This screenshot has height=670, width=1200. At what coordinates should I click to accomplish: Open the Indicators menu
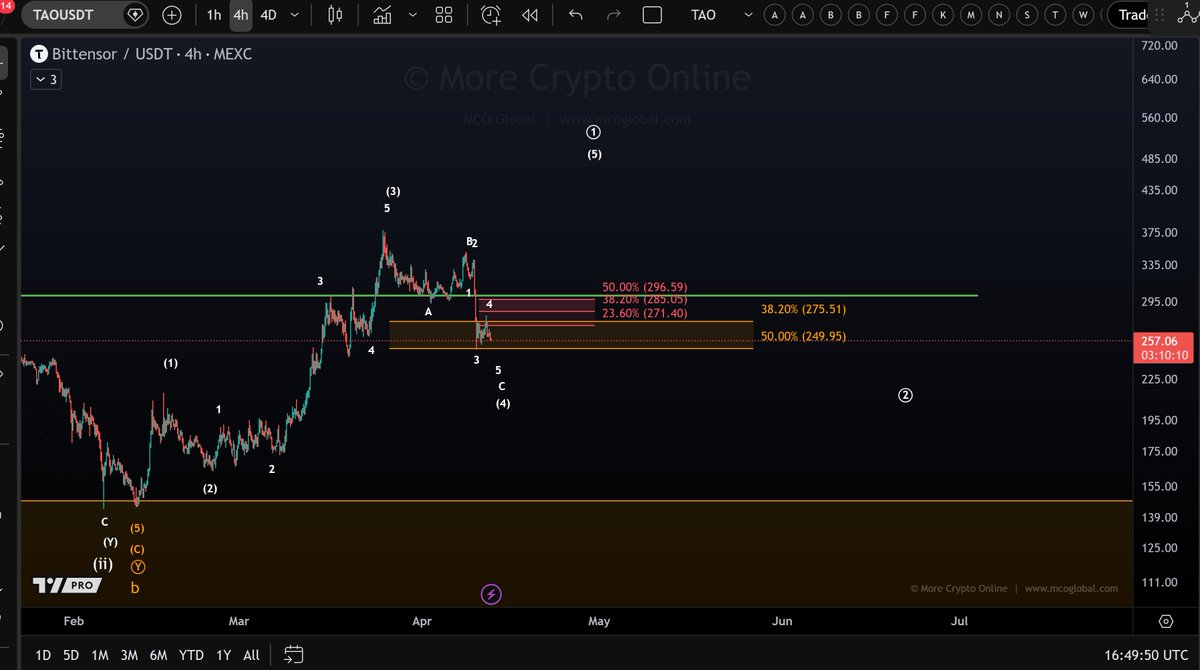[382, 15]
